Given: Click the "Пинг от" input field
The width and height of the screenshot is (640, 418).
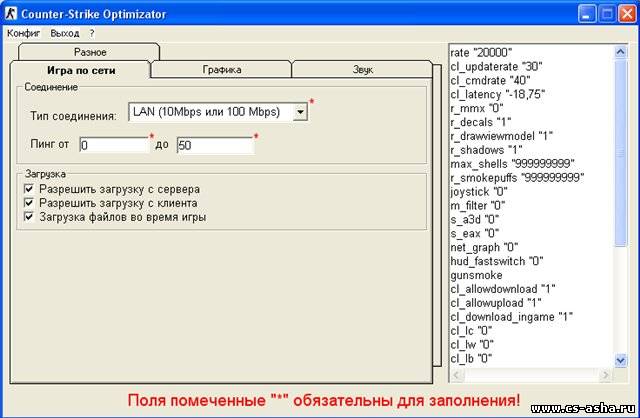Looking at the screenshot, I should (x=113, y=146).
